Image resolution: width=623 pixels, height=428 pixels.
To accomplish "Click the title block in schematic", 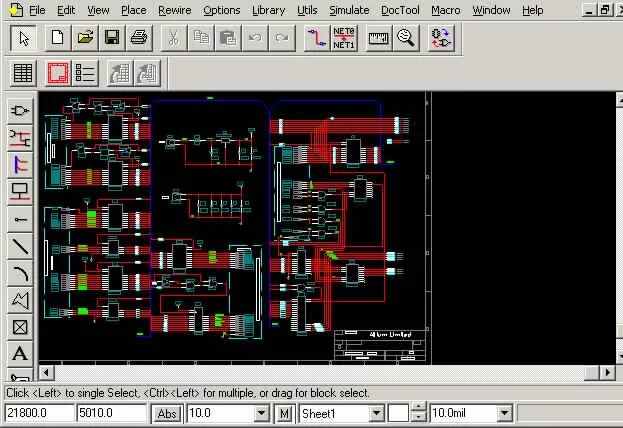I will pos(380,345).
